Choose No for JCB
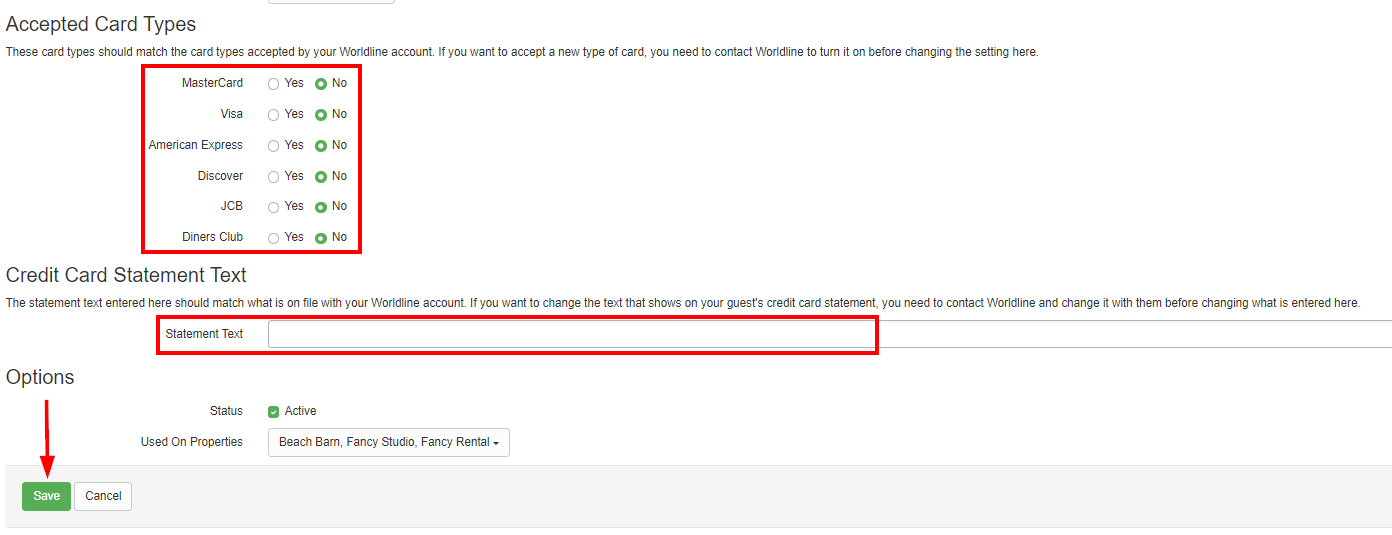The height and width of the screenshot is (535, 1392). (x=321, y=207)
